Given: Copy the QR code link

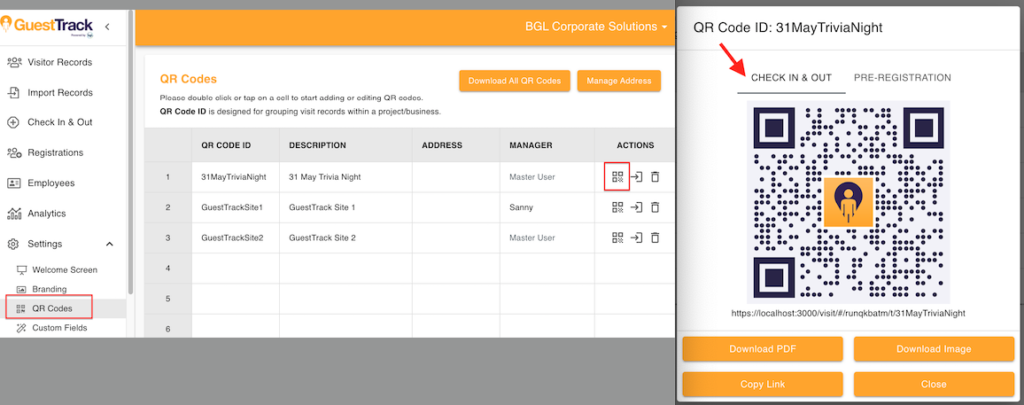Looking at the screenshot, I should (x=763, y=384).
